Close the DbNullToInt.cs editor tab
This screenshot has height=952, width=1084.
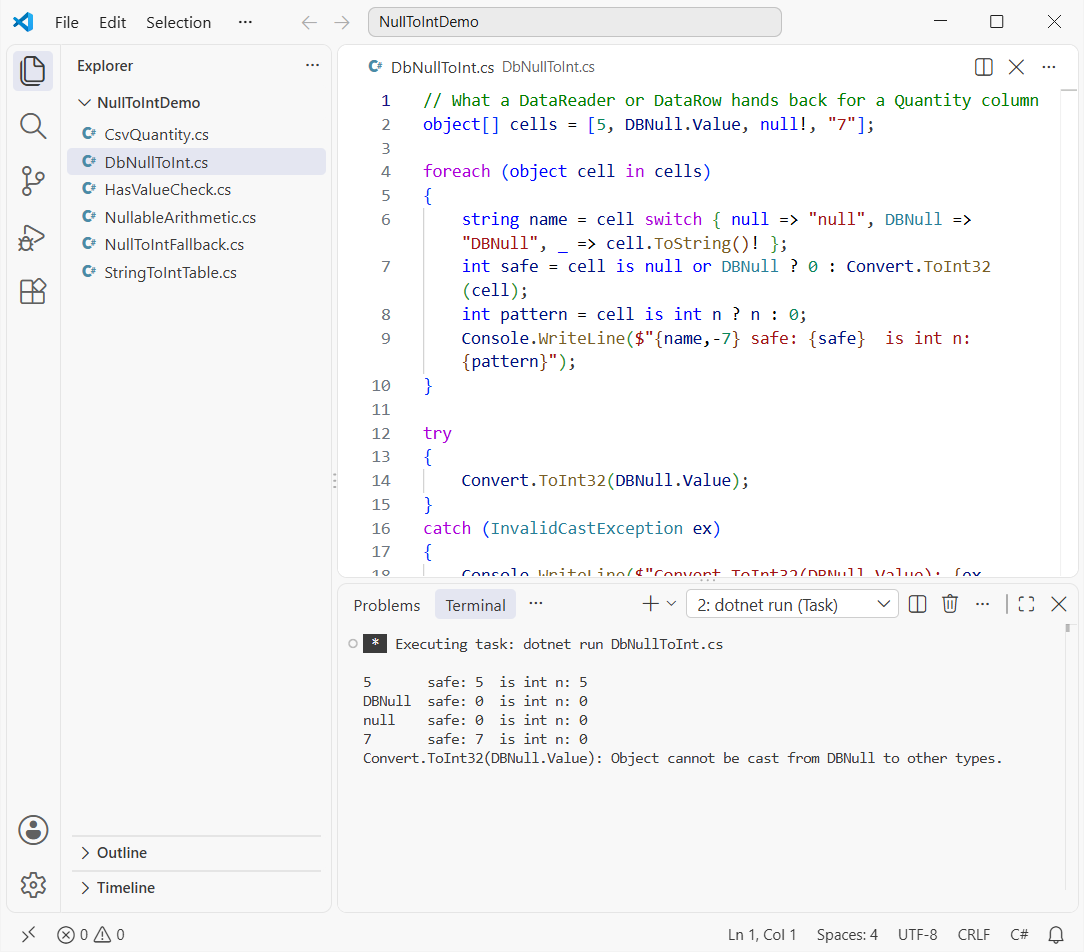coord(1016,67)
